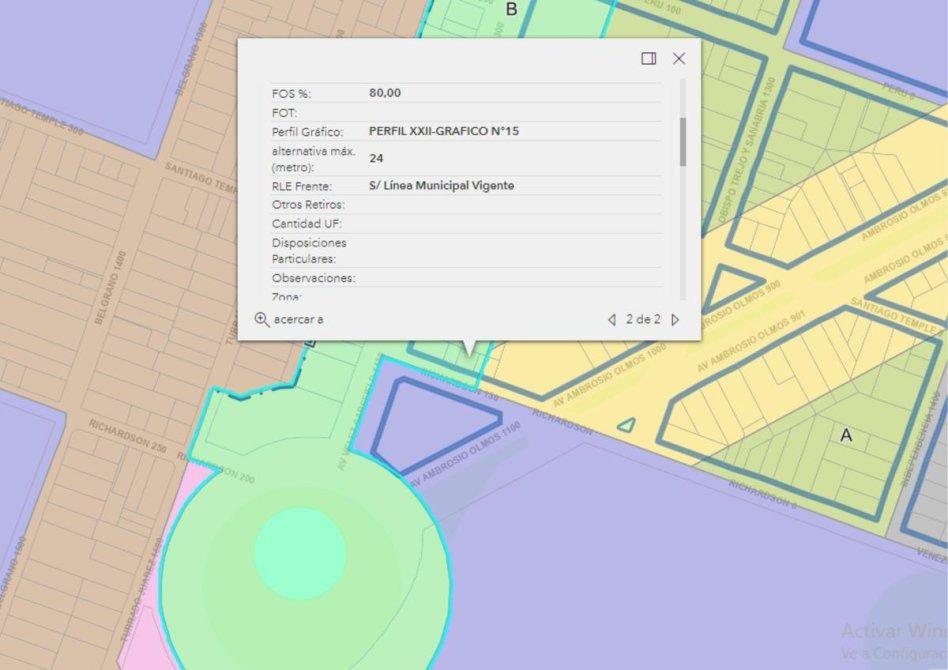This screenshot has height=670, width=948.
Task: Click the PERFIL XXII-GRAFICO N°15 value
Action: (x=443, y=131)
